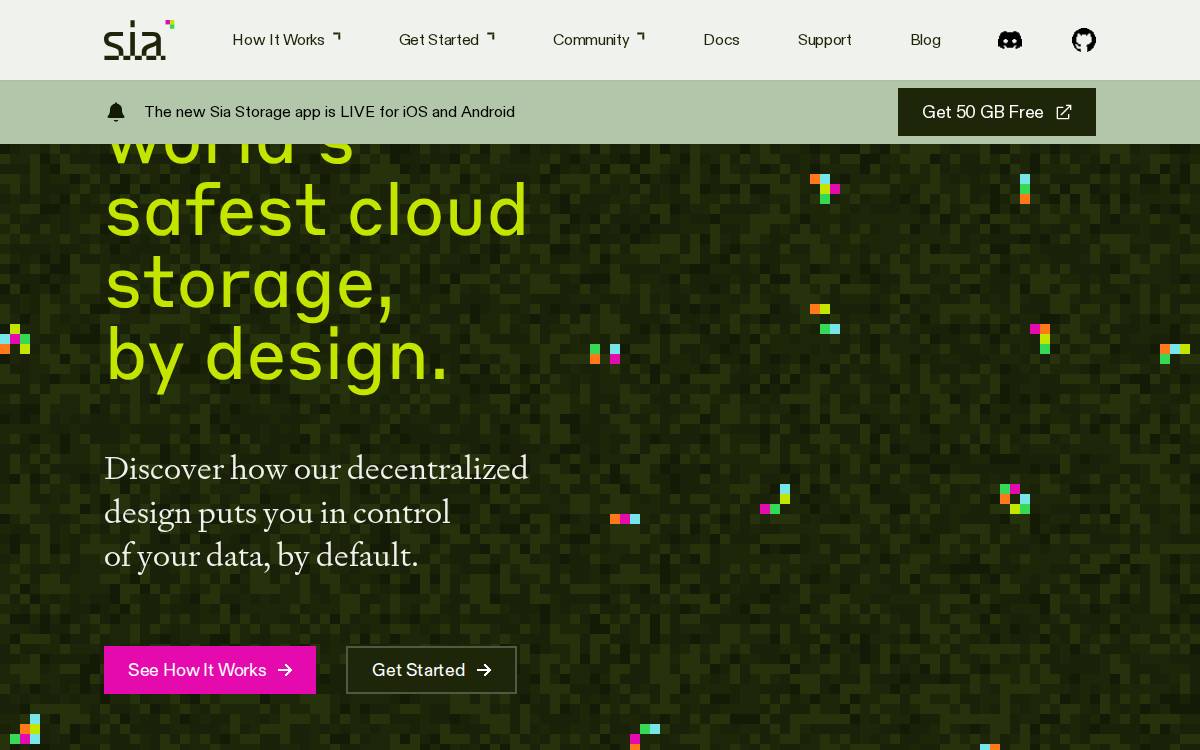Click the Sia logo in header
1200x750 pixels.
click(x=139, y=40)
